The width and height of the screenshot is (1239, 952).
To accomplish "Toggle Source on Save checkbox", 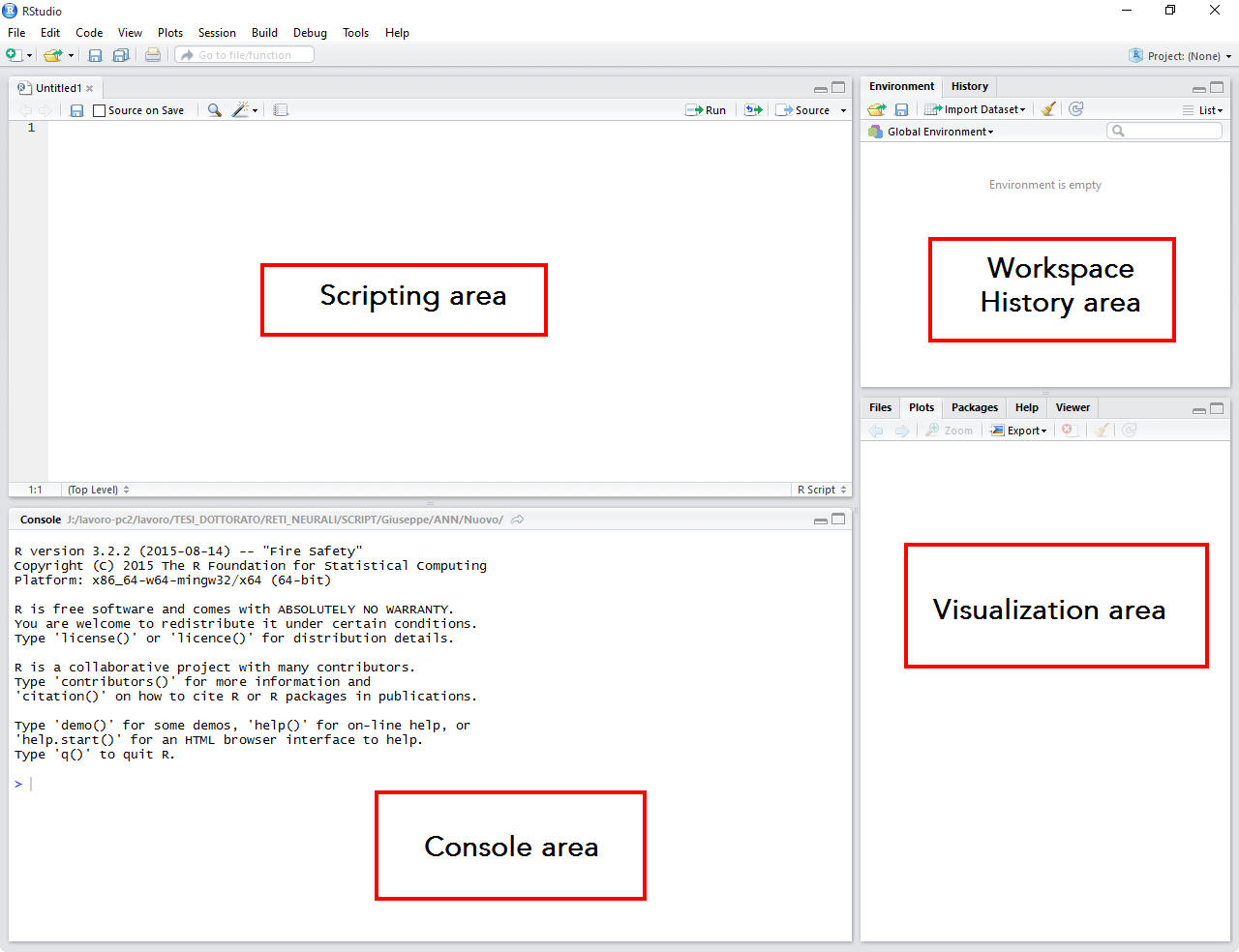I will pos(99,110).
